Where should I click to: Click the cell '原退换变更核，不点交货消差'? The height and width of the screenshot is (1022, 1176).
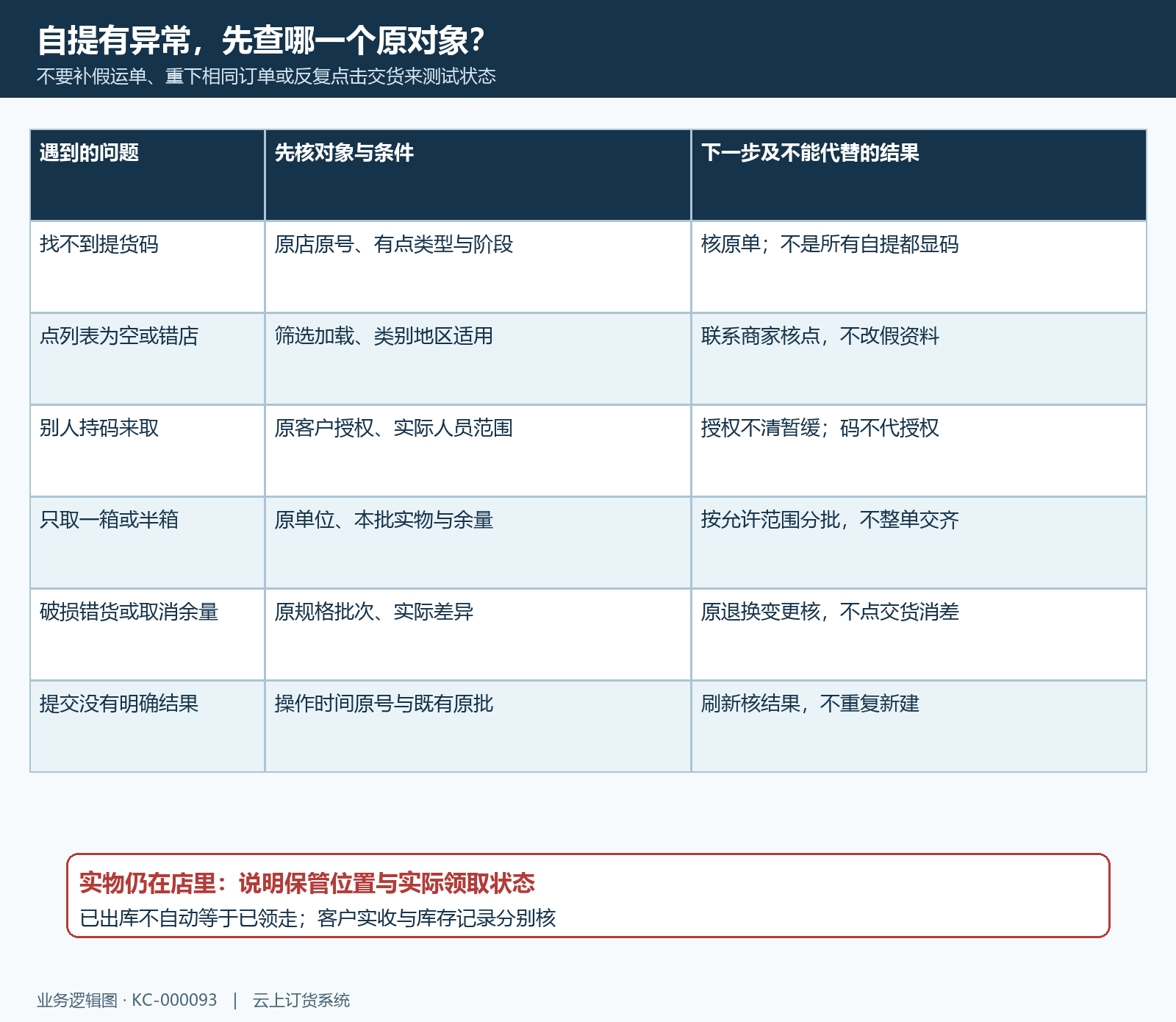919,635
